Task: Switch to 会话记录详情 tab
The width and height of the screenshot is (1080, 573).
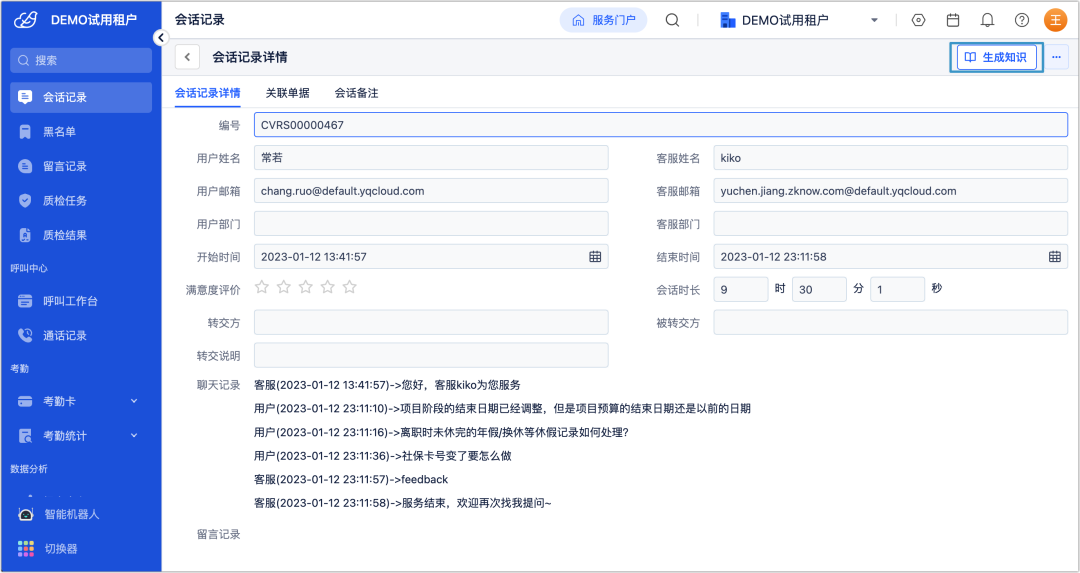Action: tap(207, 93)
